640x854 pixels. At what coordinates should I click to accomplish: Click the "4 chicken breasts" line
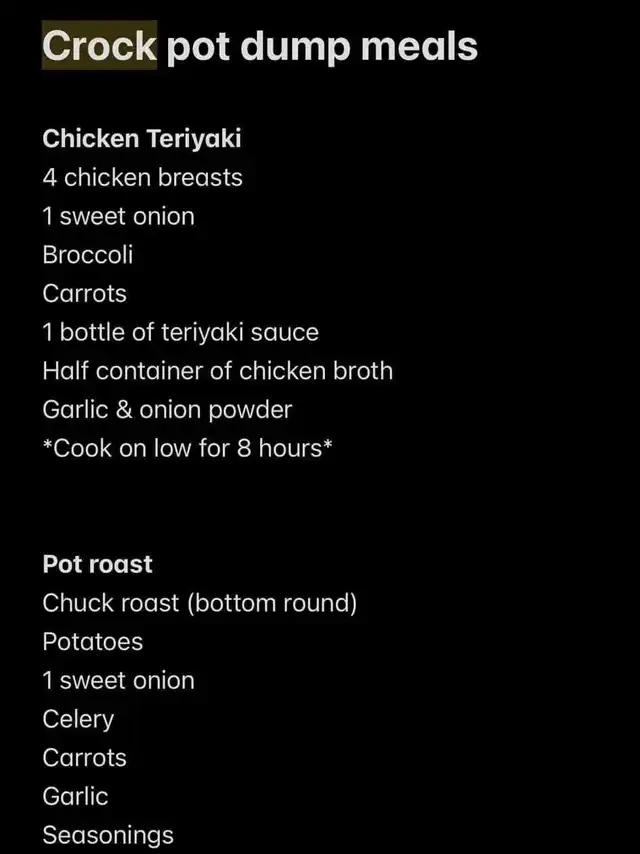142,178
